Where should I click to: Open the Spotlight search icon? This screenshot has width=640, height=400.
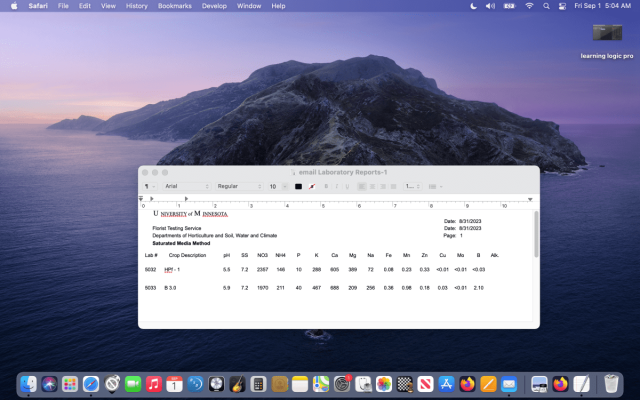[546, 6]
